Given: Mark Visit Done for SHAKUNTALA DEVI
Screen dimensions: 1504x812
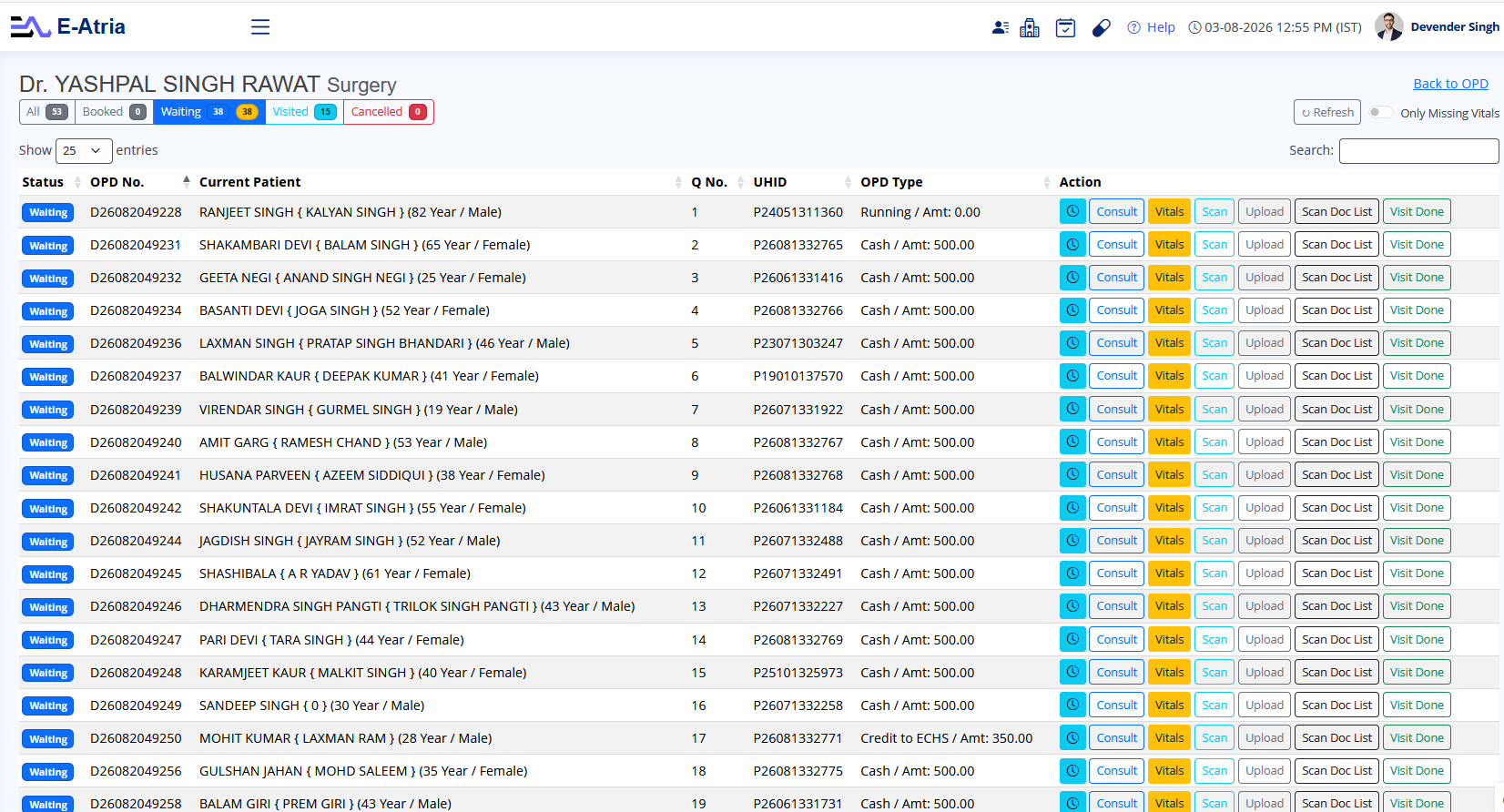Looking at the screenshot, I should [1417, 508].
